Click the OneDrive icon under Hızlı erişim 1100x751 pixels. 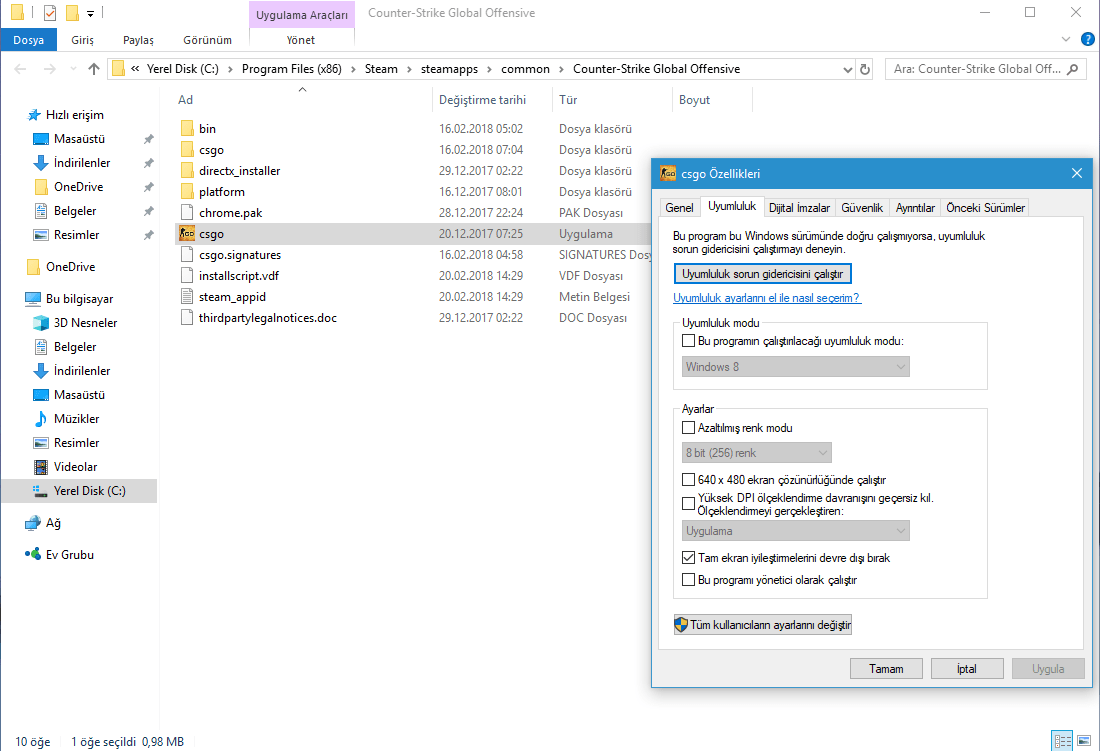[41, 187]
